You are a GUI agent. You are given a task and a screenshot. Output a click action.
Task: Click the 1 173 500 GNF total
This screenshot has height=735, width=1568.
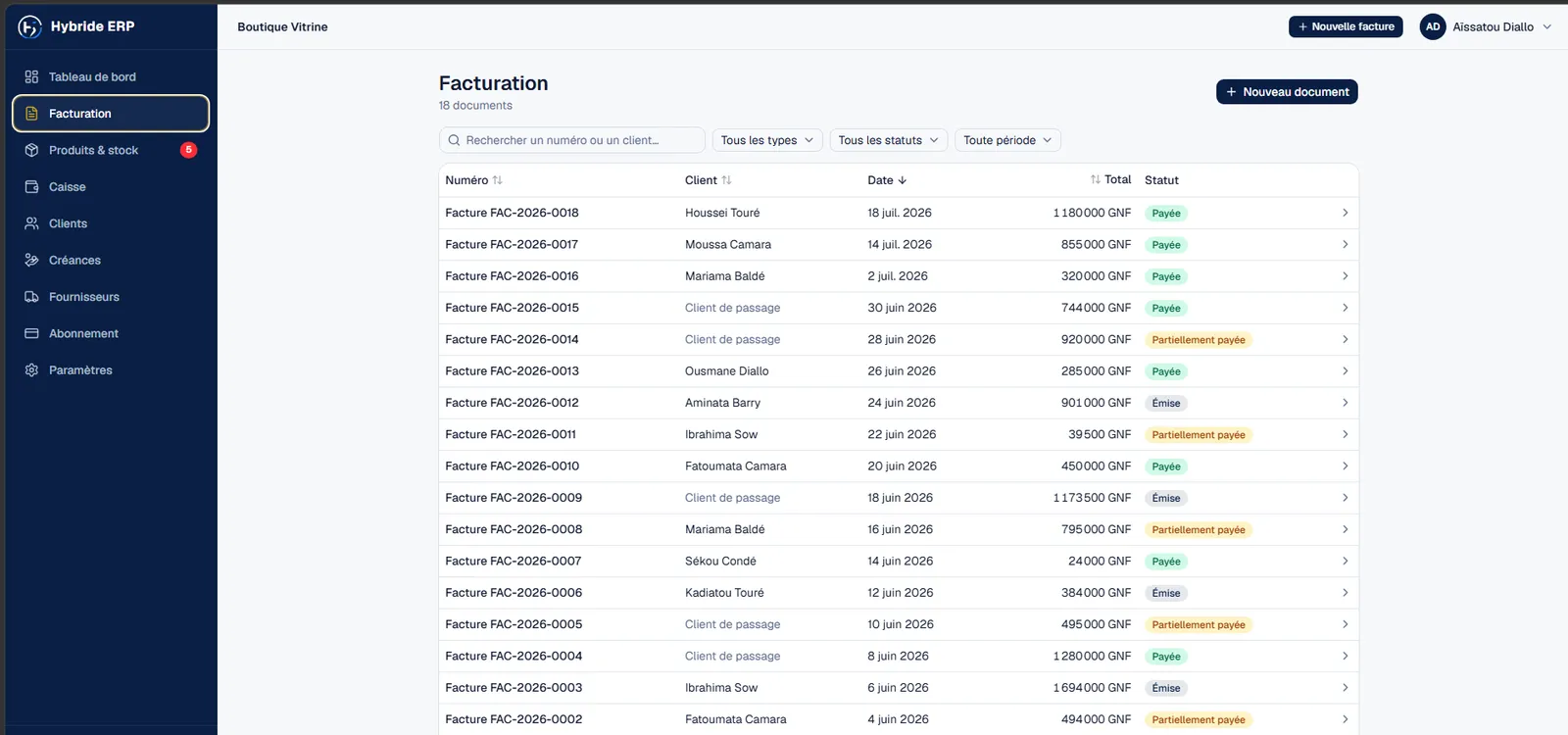point(1092,498)
